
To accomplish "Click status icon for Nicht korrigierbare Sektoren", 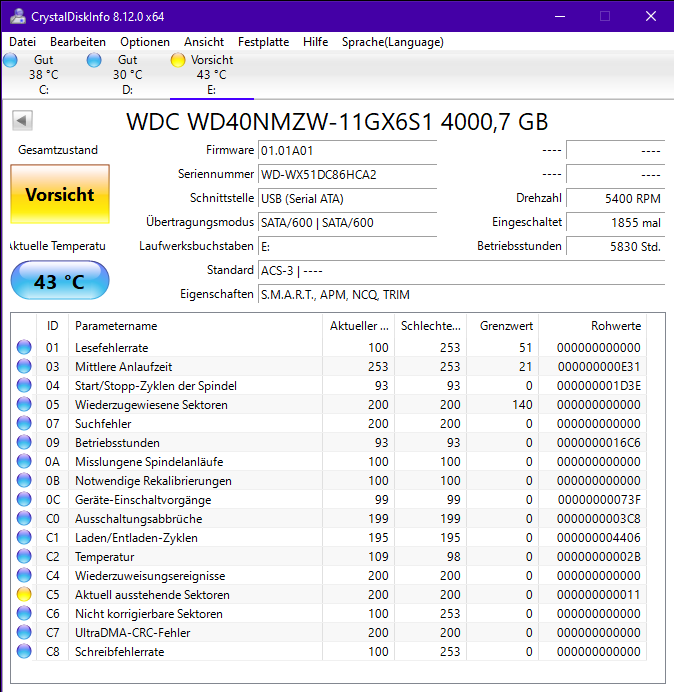I will click(24, 613).
